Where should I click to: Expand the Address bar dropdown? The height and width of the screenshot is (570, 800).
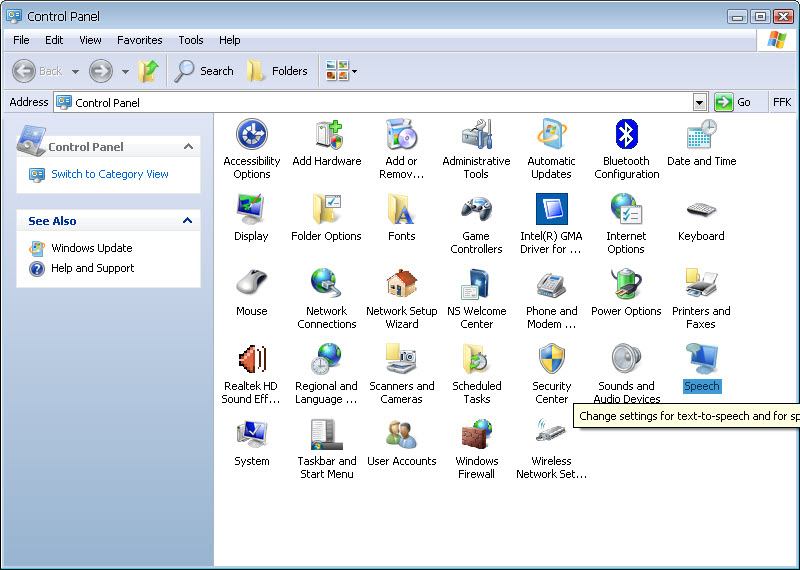pyautogui.click(x=700, y=103)
